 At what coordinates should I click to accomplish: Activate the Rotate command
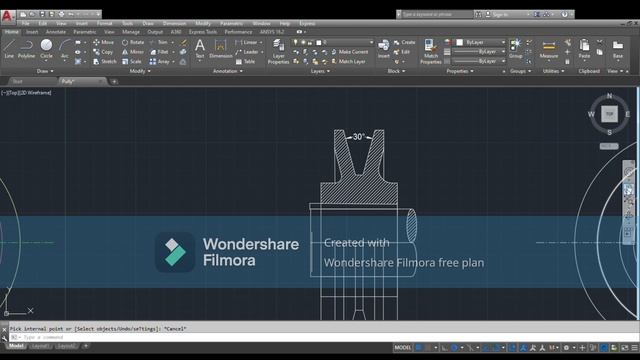tap(133, 42)
